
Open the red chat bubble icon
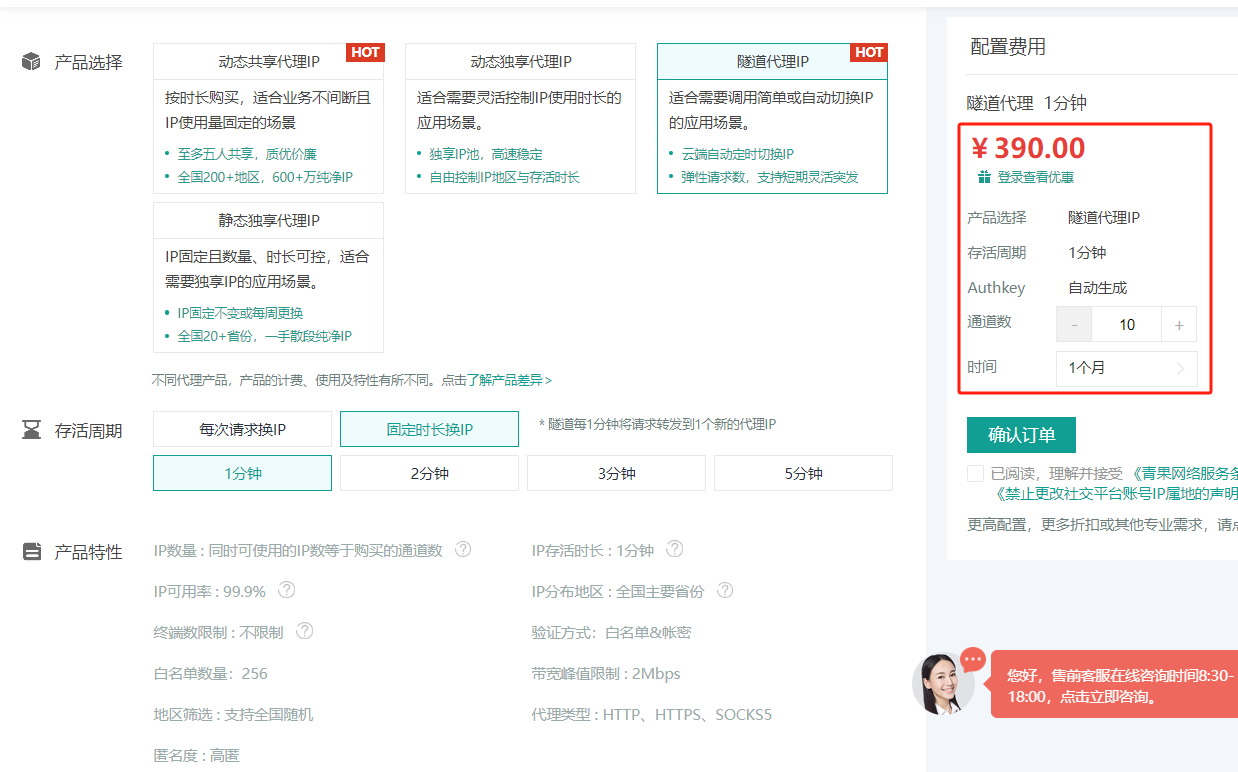(x=973, y=659)
